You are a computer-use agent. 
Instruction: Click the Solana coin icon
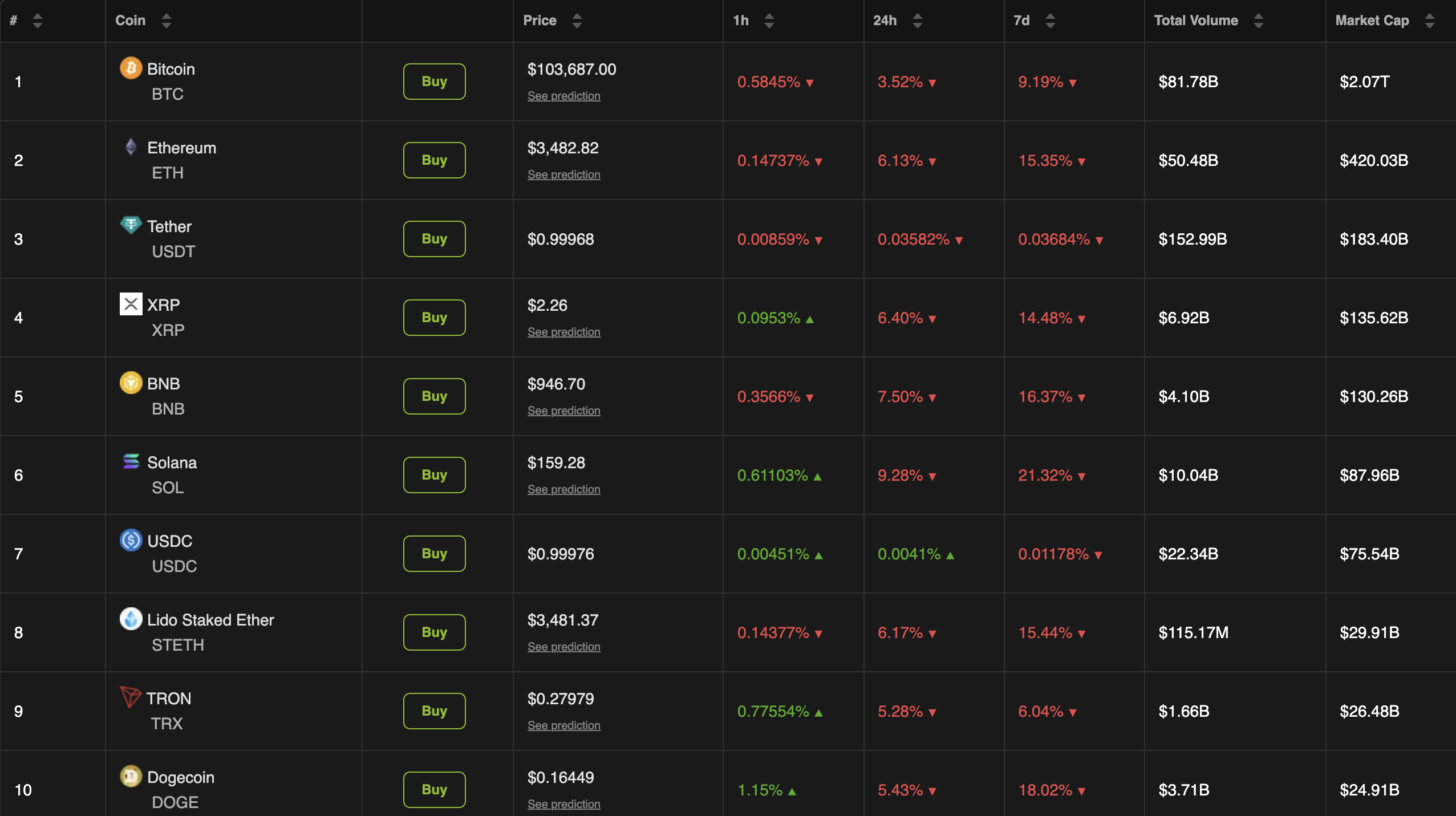coord(131,462)
